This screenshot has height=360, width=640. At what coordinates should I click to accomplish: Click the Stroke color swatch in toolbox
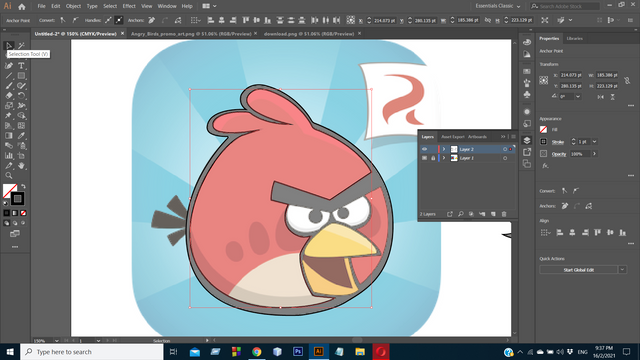pos(18,199)
